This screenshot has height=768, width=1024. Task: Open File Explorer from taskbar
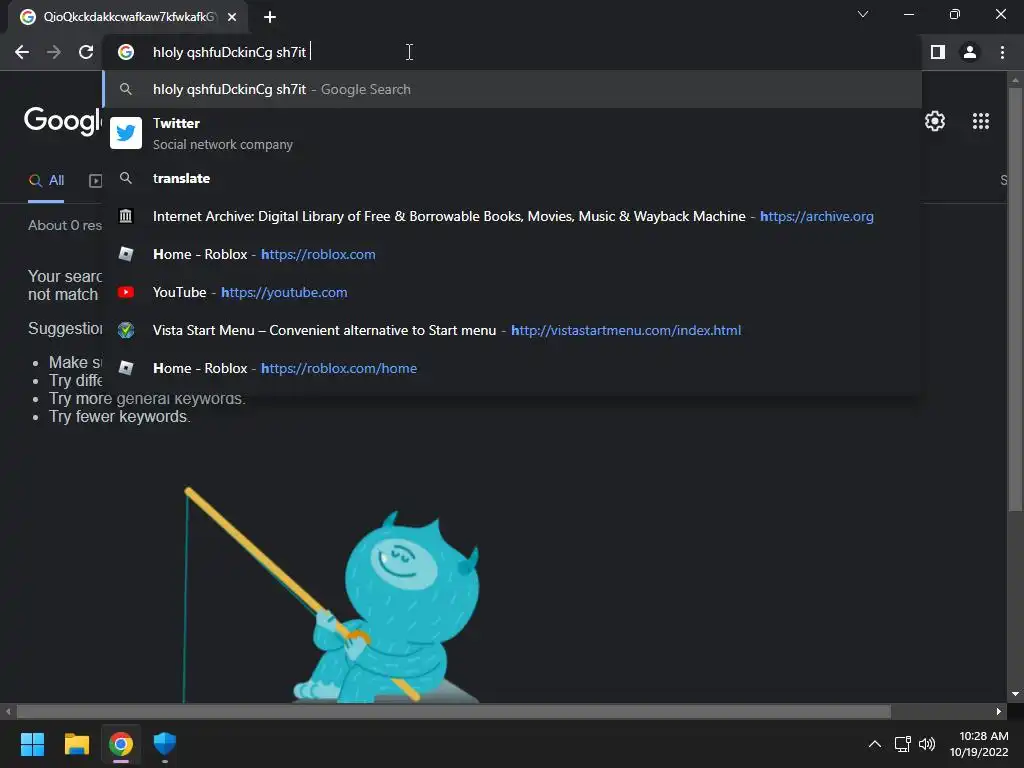point(76,744)
